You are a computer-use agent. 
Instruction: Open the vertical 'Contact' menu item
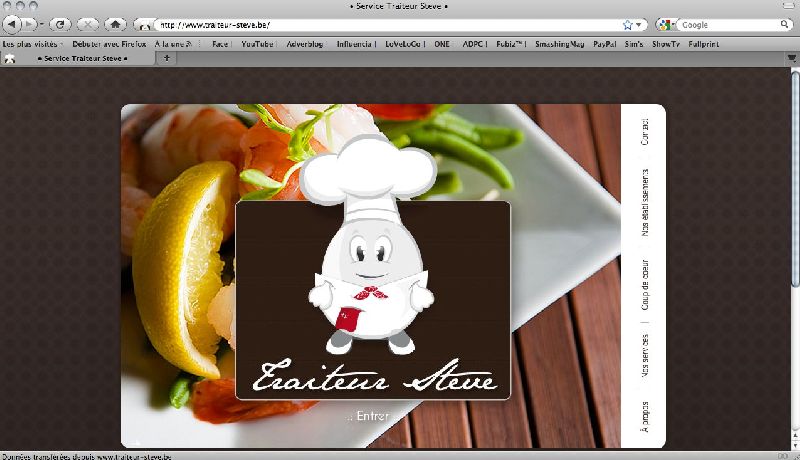pyautogui.click(x=644, y=132)
